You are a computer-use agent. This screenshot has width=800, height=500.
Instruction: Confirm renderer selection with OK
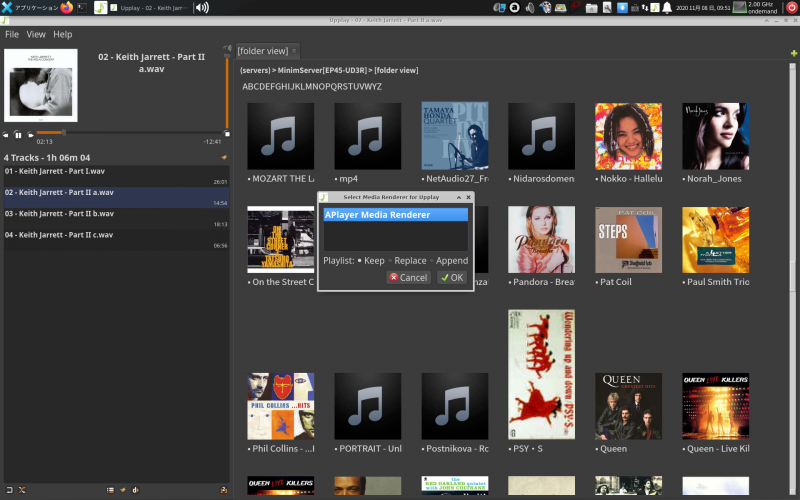[452, 278]
